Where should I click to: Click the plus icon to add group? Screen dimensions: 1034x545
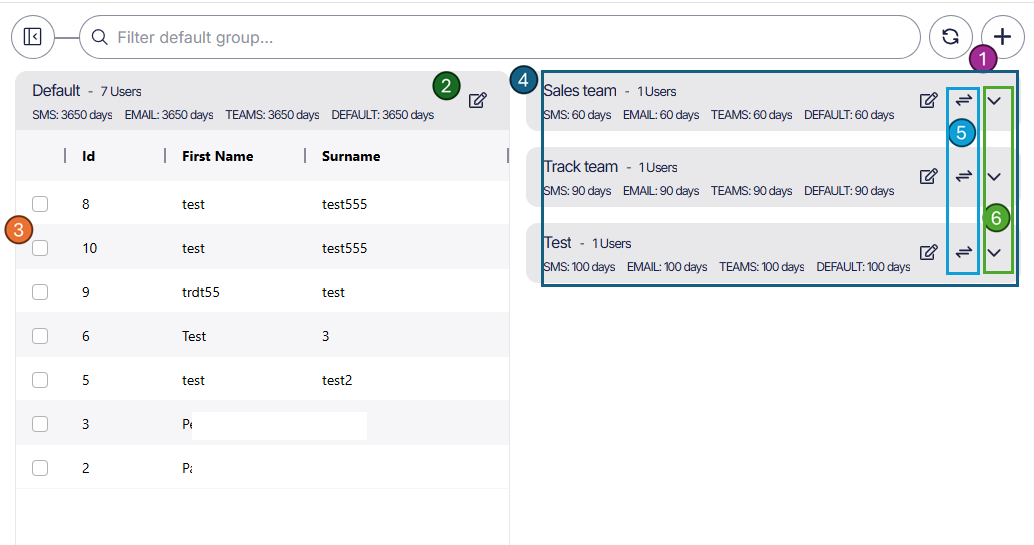pos(1002,37)
